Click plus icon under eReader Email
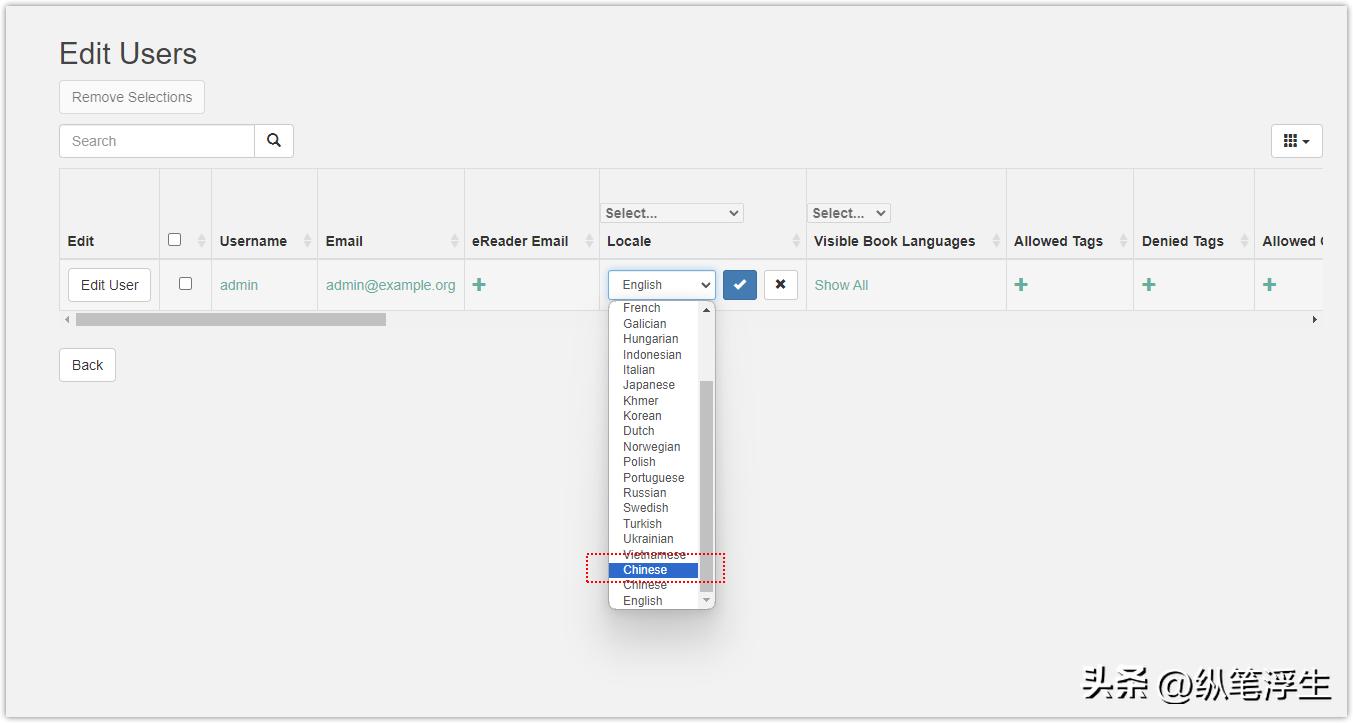 (x=479, y=285)
